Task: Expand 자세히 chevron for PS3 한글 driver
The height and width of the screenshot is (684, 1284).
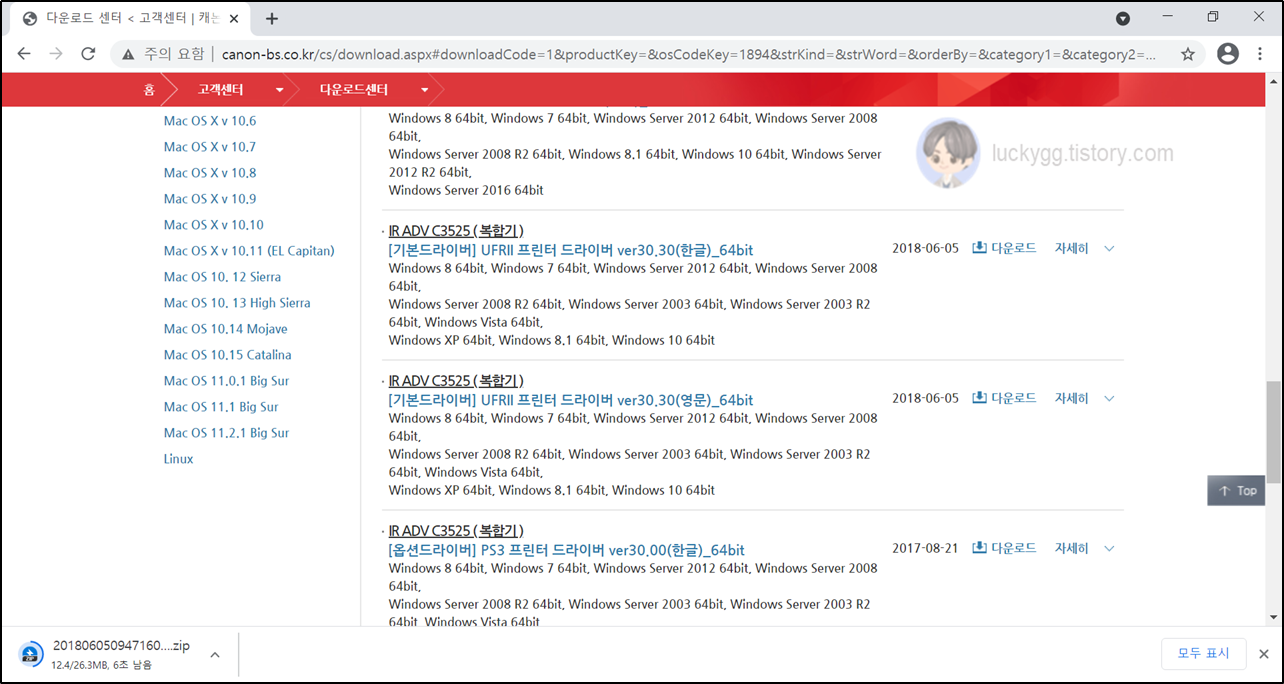Action: 1109,548
